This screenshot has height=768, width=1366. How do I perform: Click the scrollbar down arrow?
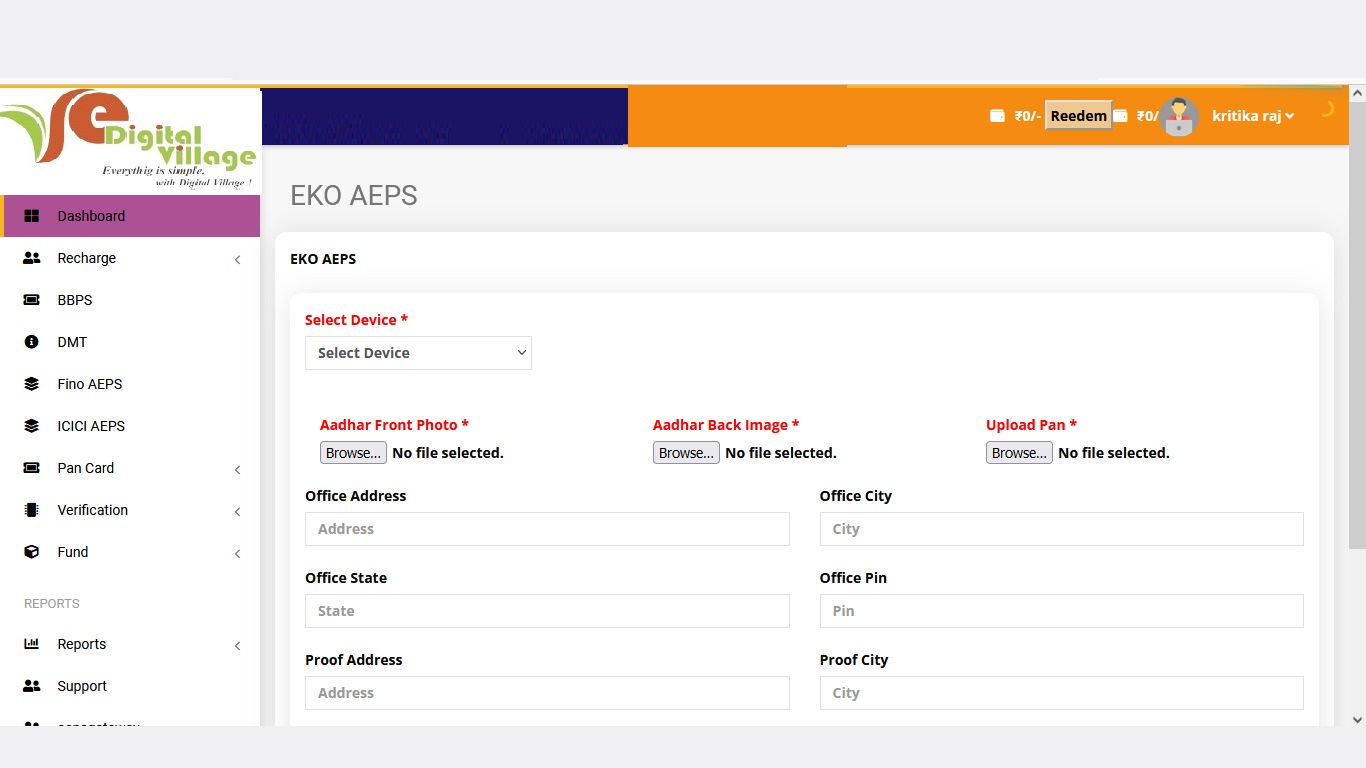pos(1357,719)
